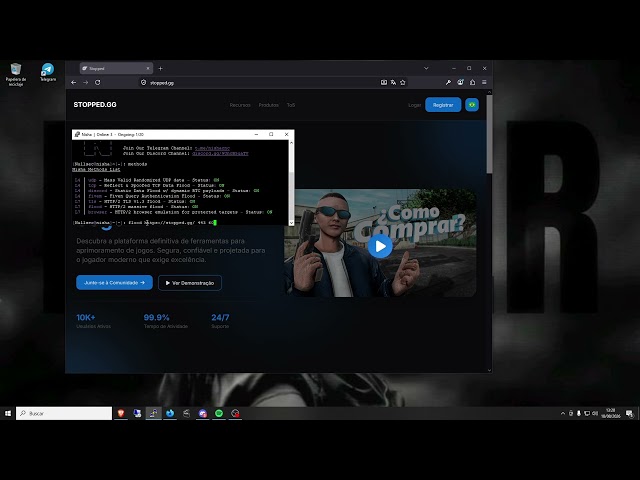This screenshot has width=640, height=480.
Task: Click the Ver Demonstração button
Action: [x=190, y=283]
